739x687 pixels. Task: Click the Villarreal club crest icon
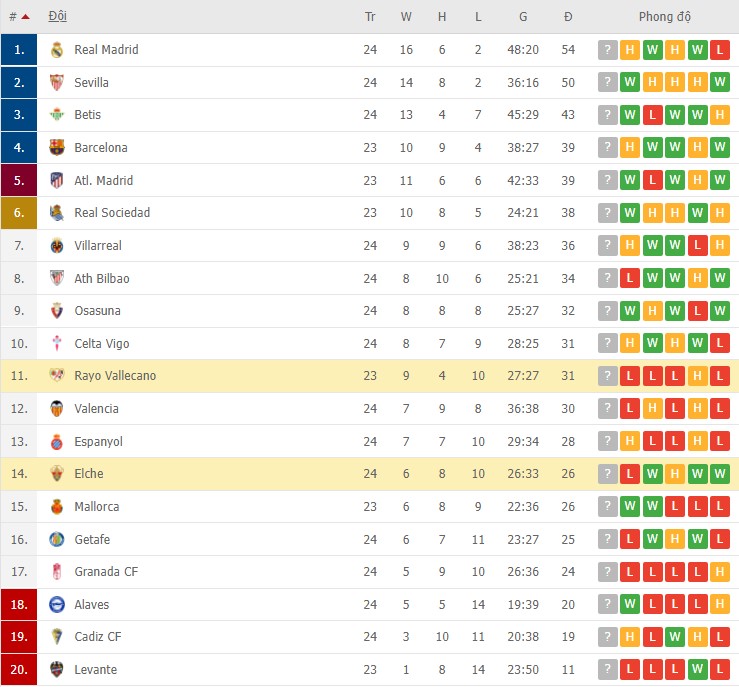pos(57,246)
